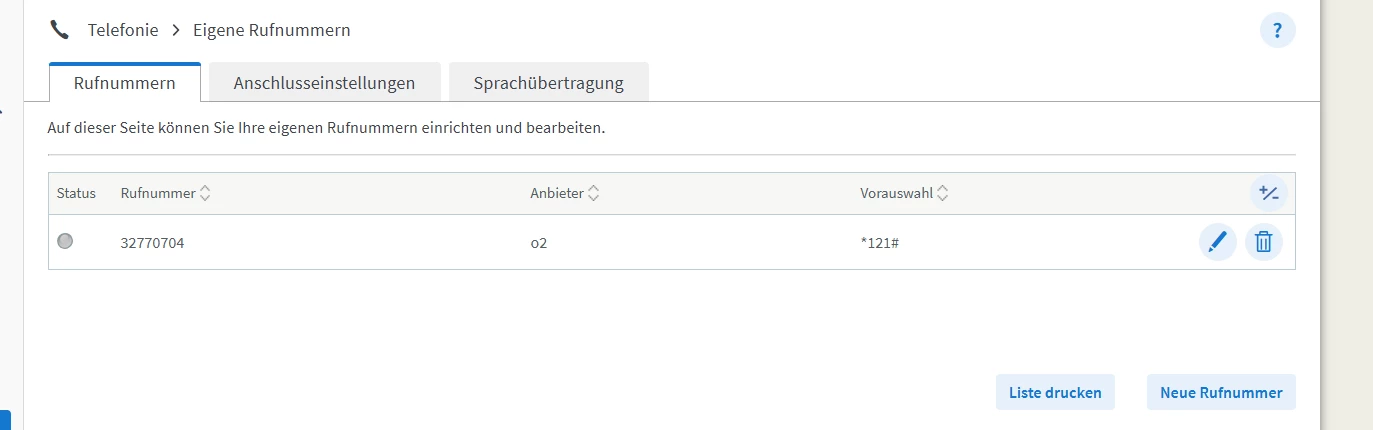This screenshot has height=430, width=1373.
Task: Edit phone number 32770704 with the pencil icon
Action: (1217, 242)
